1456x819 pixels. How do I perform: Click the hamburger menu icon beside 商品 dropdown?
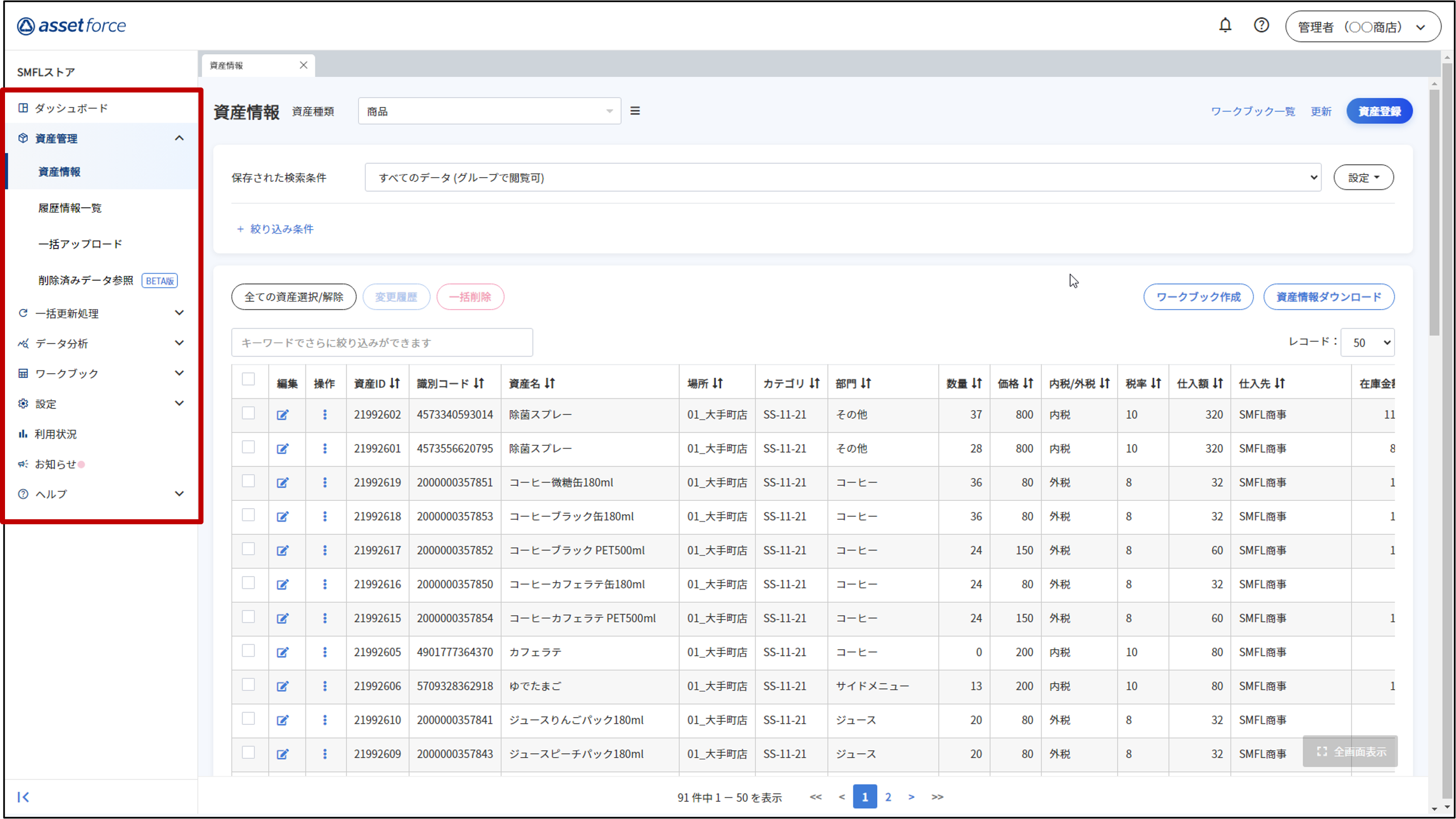(635, 111)
